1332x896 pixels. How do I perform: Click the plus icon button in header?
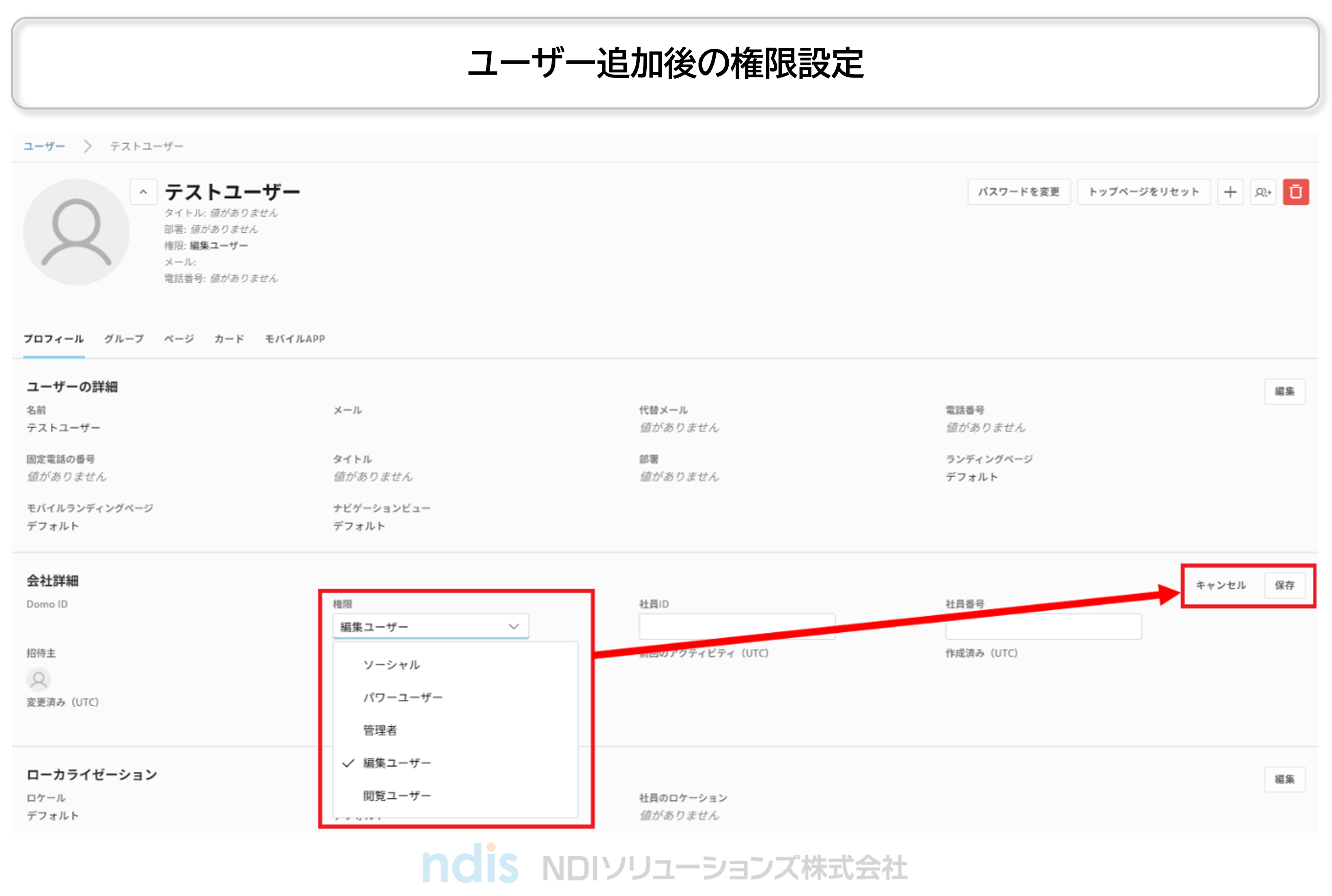click(1230, 192)
